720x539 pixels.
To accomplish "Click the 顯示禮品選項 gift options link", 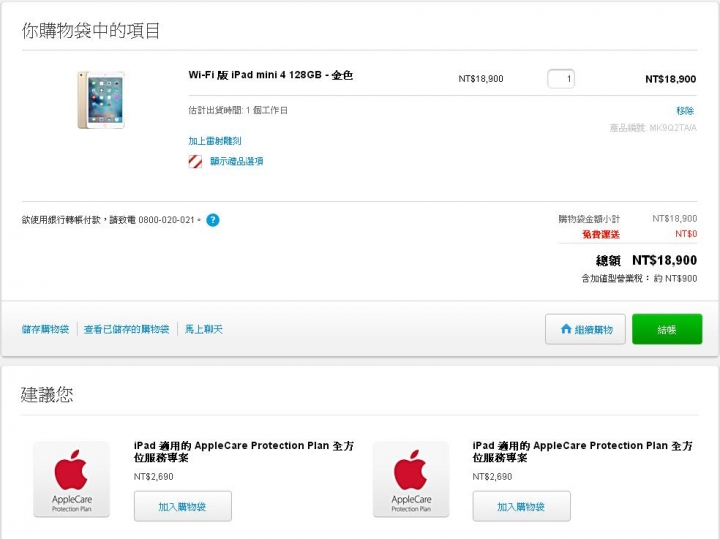I will (x=236, y=161).
